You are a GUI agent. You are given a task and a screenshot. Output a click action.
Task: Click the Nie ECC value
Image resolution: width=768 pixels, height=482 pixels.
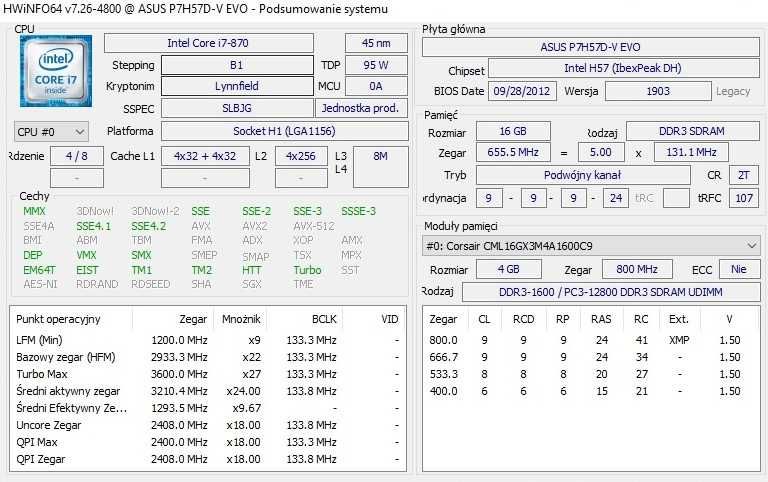coord(739,269)
